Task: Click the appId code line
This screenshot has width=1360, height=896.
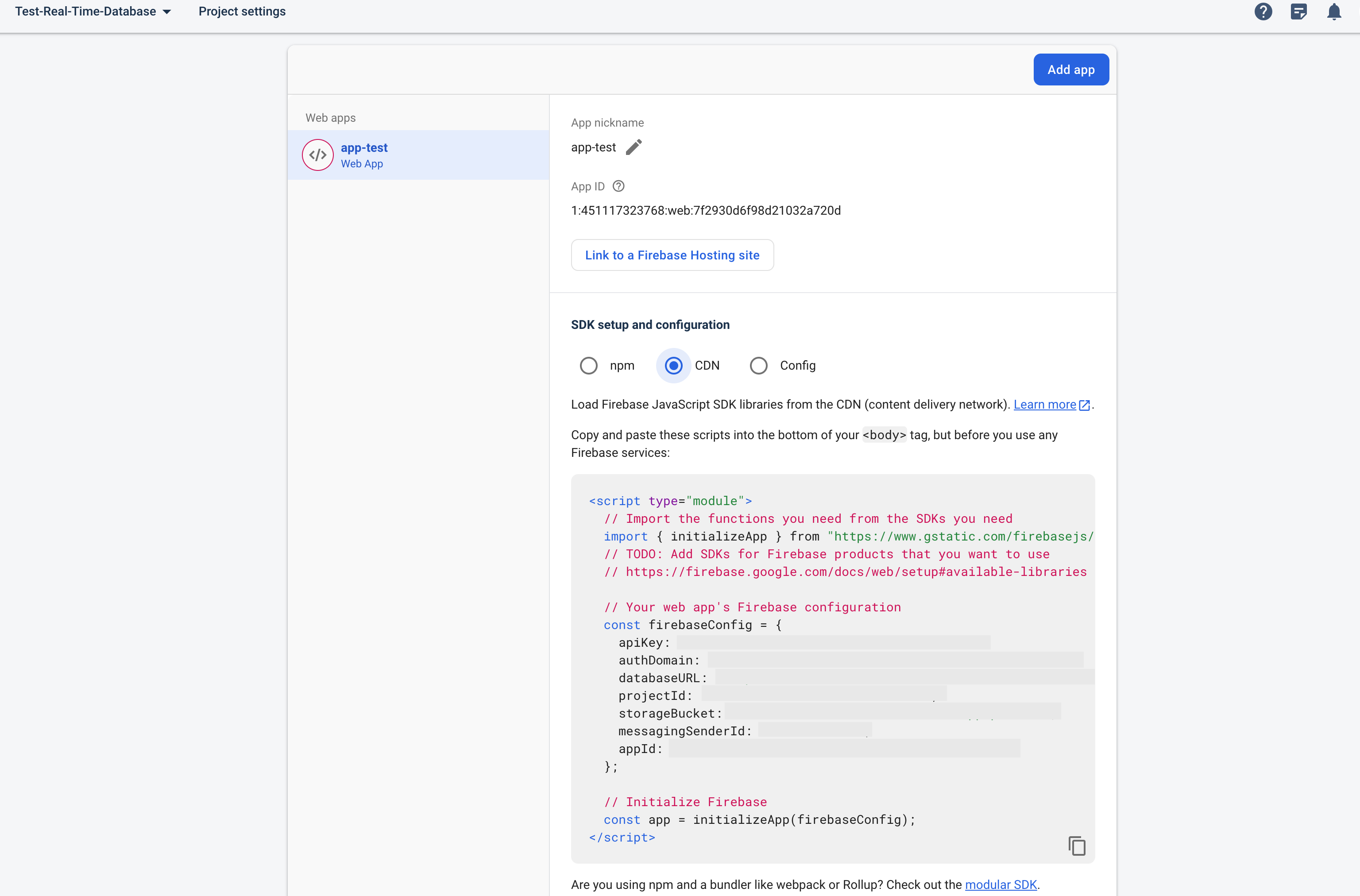Action: 819,749
